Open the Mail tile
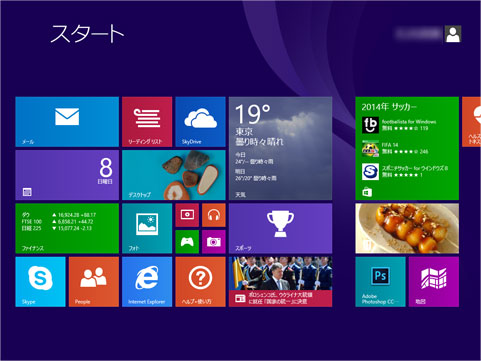Image resolution: width=481 pixels, height=361 pixels. (67, 122)
